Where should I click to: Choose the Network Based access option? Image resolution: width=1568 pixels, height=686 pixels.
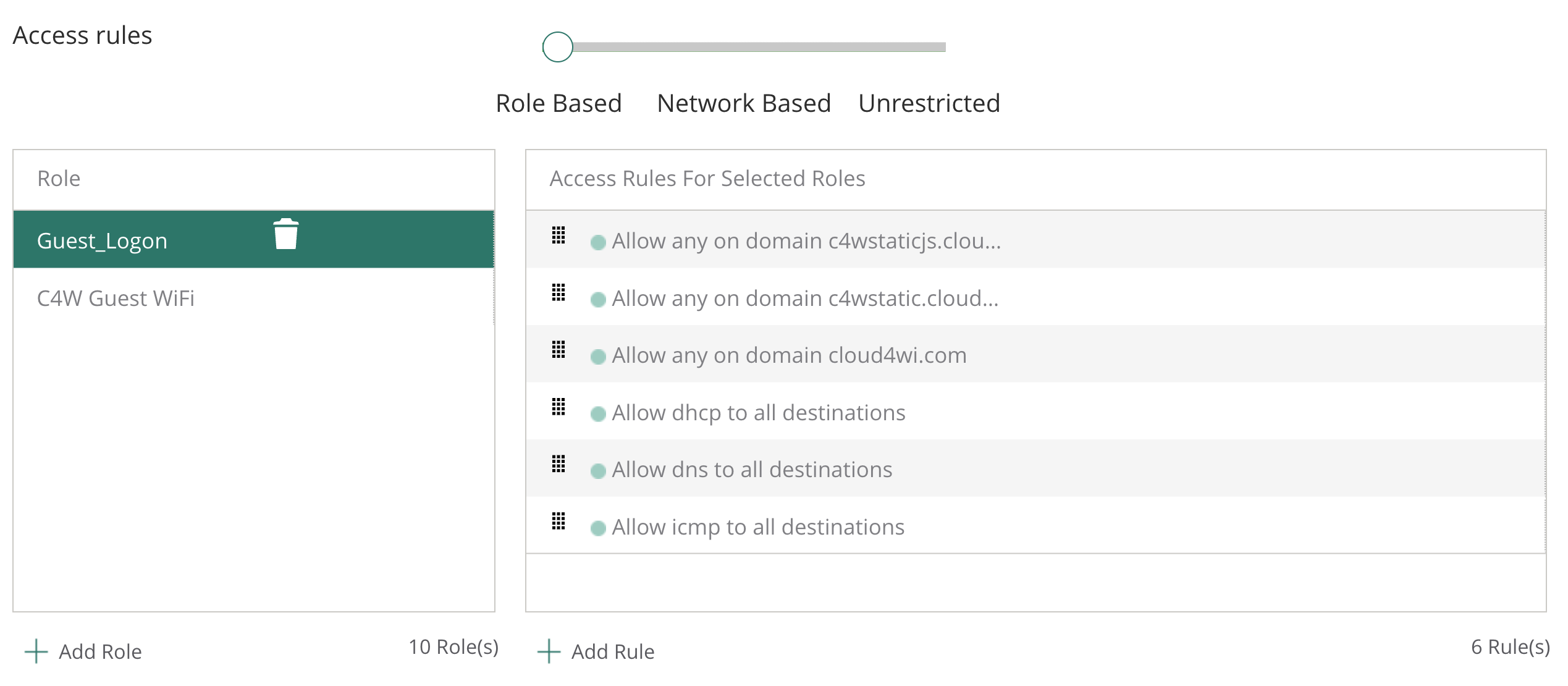click(744, 103)
